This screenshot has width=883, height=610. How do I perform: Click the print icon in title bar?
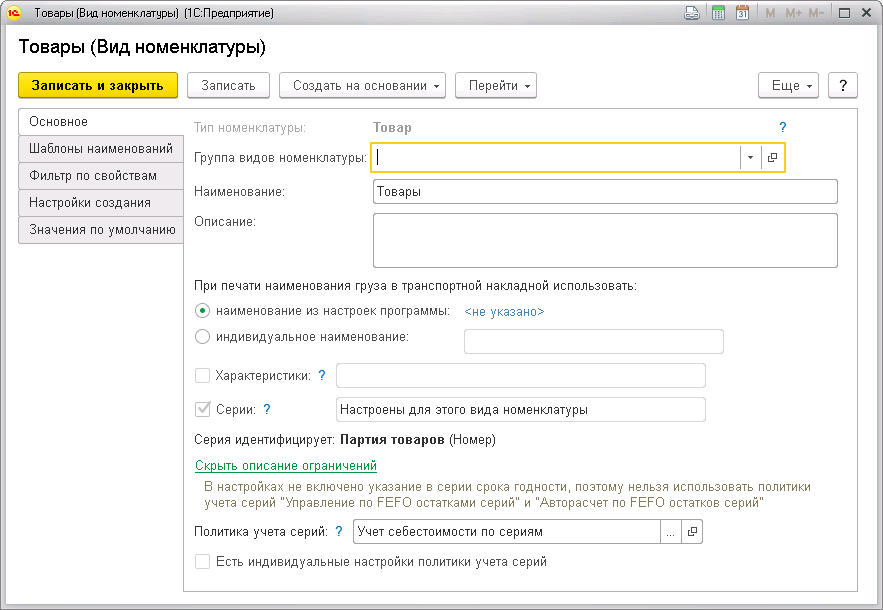coord(691,14)
